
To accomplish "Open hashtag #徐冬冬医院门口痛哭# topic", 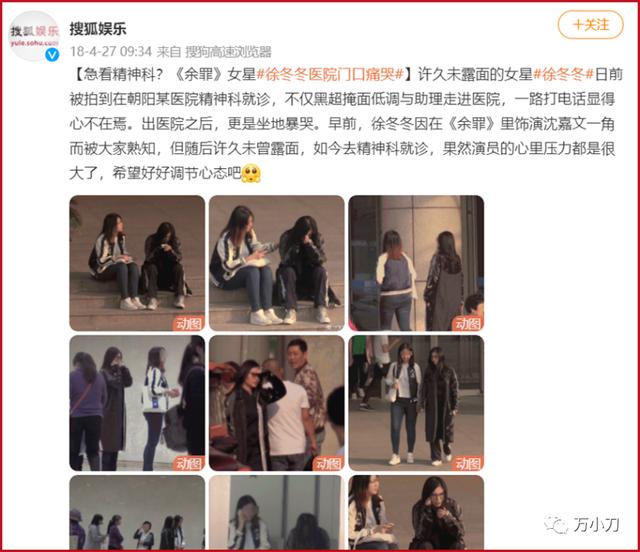I will coord(330,74).
